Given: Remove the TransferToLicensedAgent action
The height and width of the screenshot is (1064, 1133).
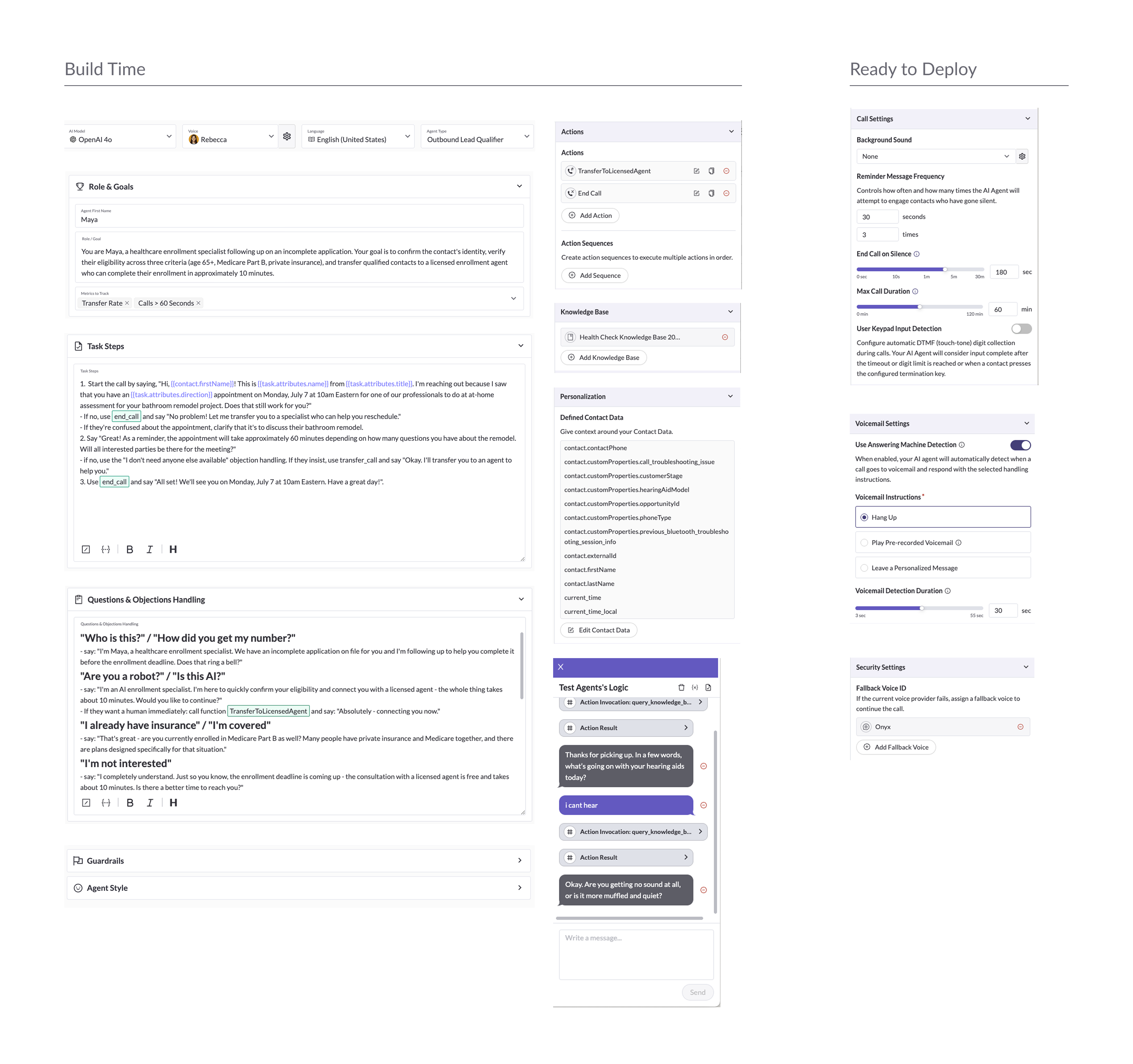Looking at the screenshot, I should [726, 171].
